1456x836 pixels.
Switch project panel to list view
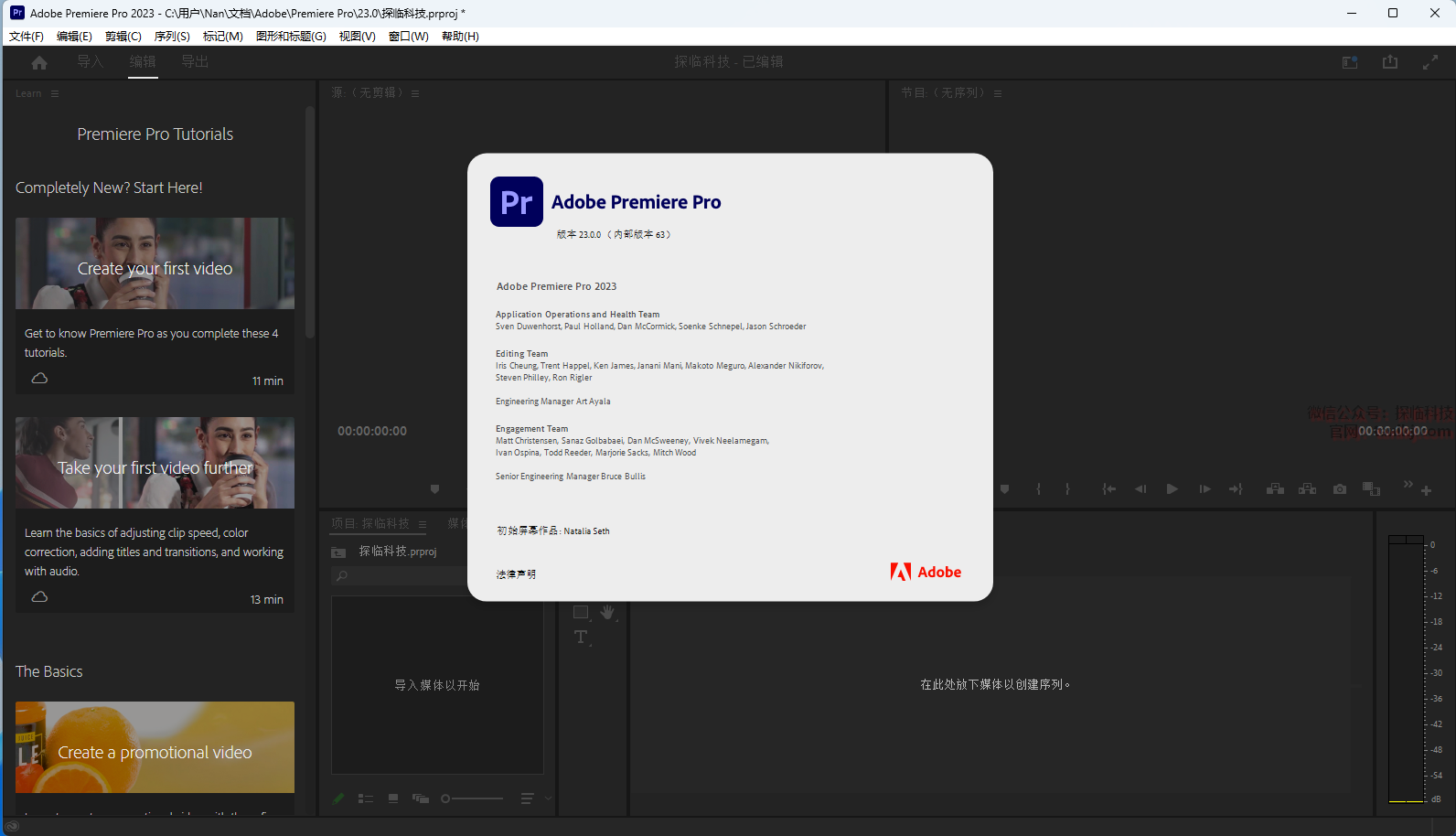coord(366,798)
